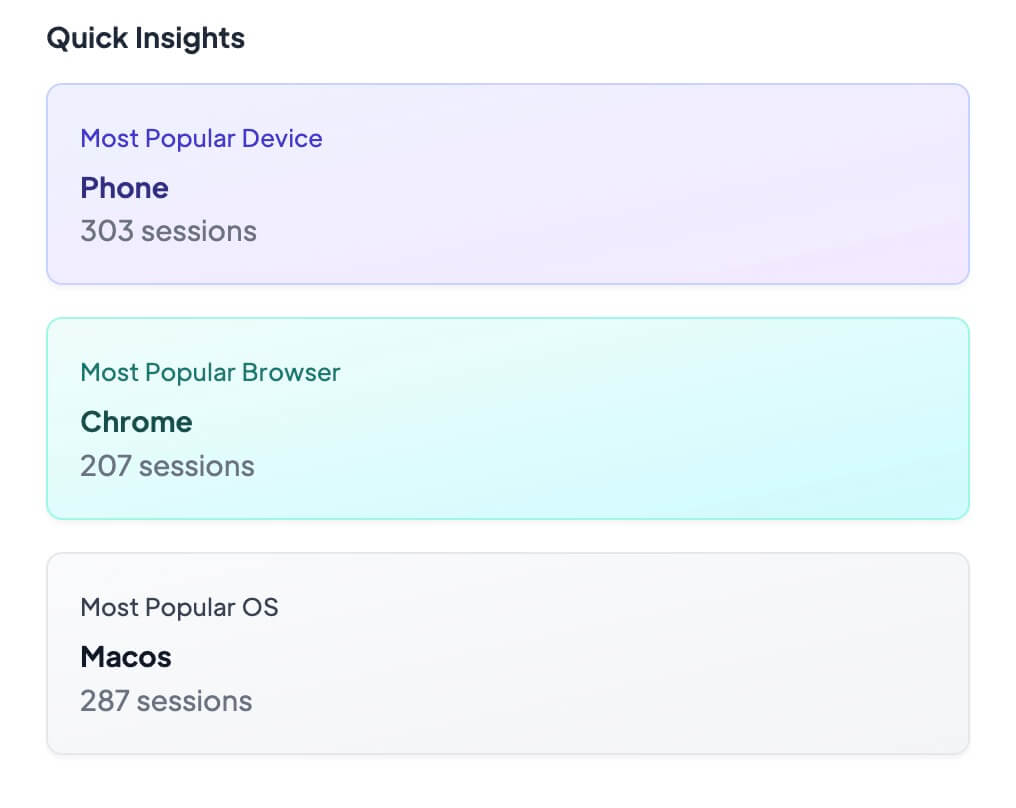
Task: Click the Quick Insights heading
Action: pos(145,39)
